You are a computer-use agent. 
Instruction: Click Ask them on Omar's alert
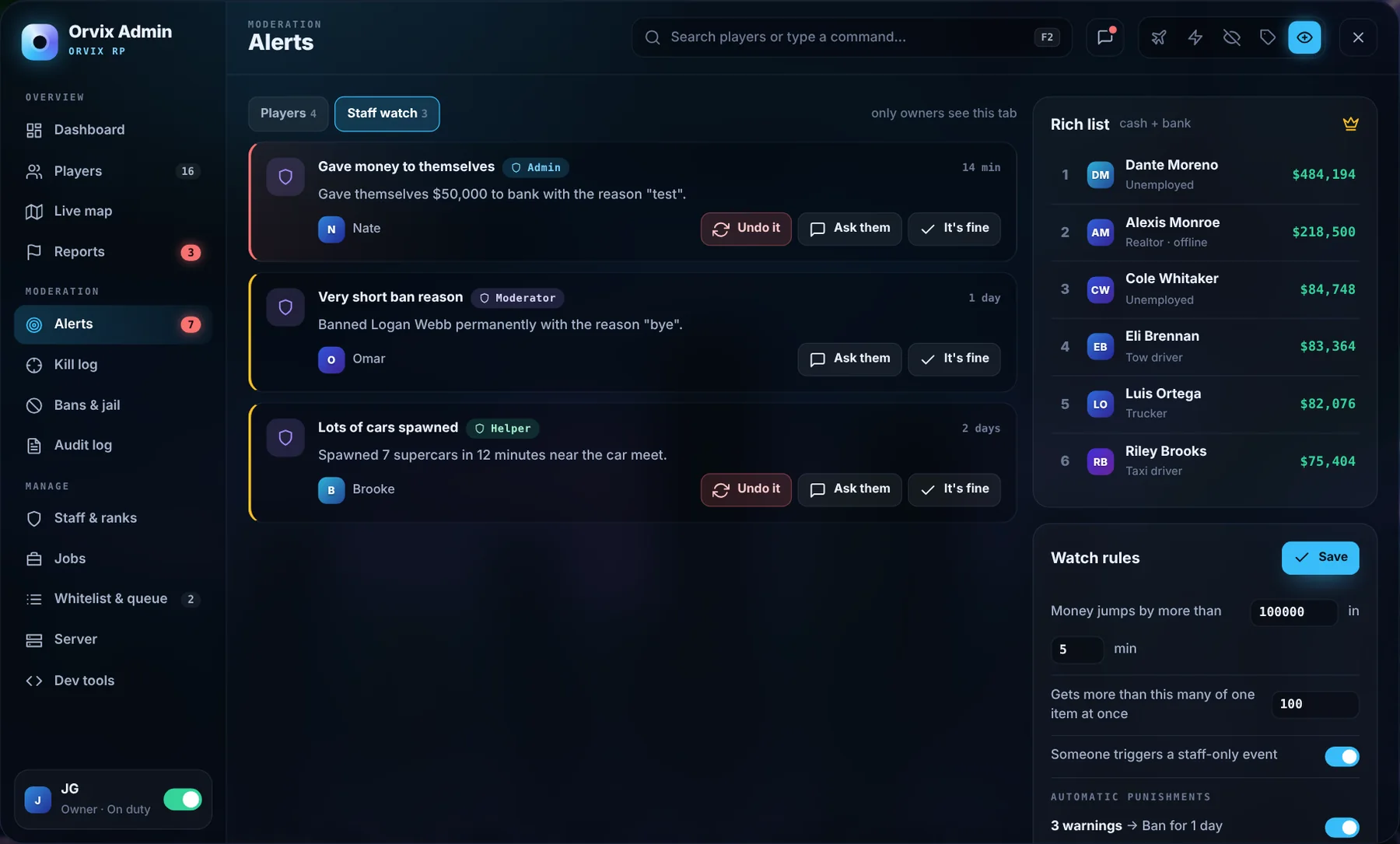(849, 359)
